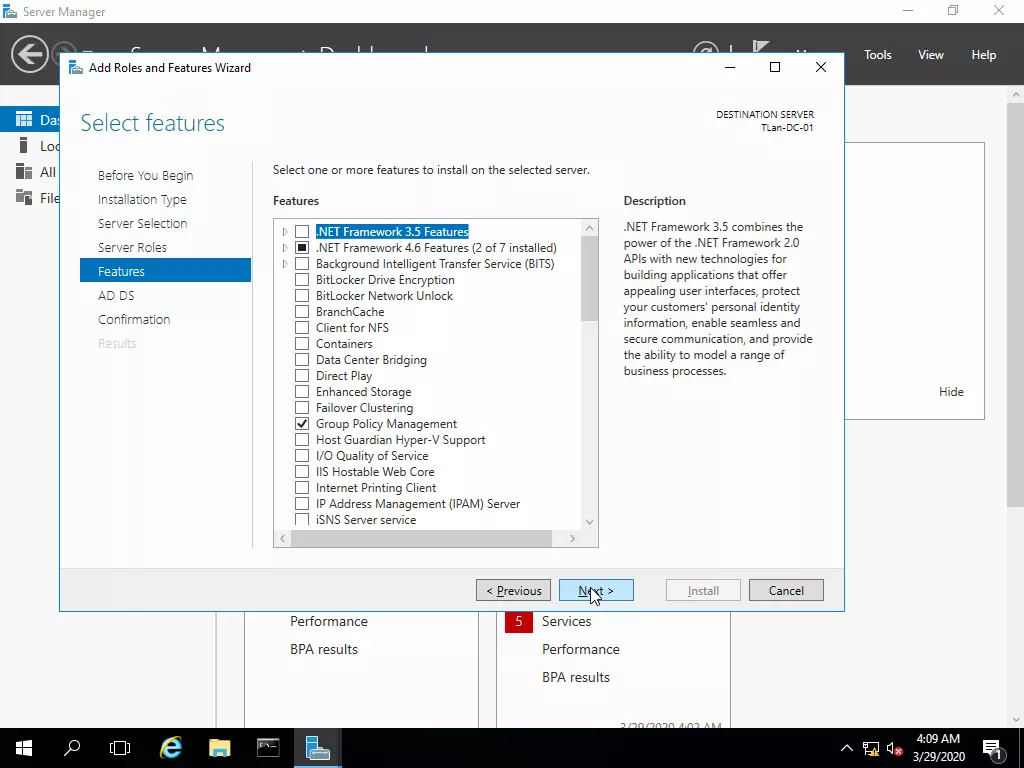The height and width of the screenshot is (768, 1024).
Task: Expand .NET Framework 3.5 Features node
Action: point(285,232)
